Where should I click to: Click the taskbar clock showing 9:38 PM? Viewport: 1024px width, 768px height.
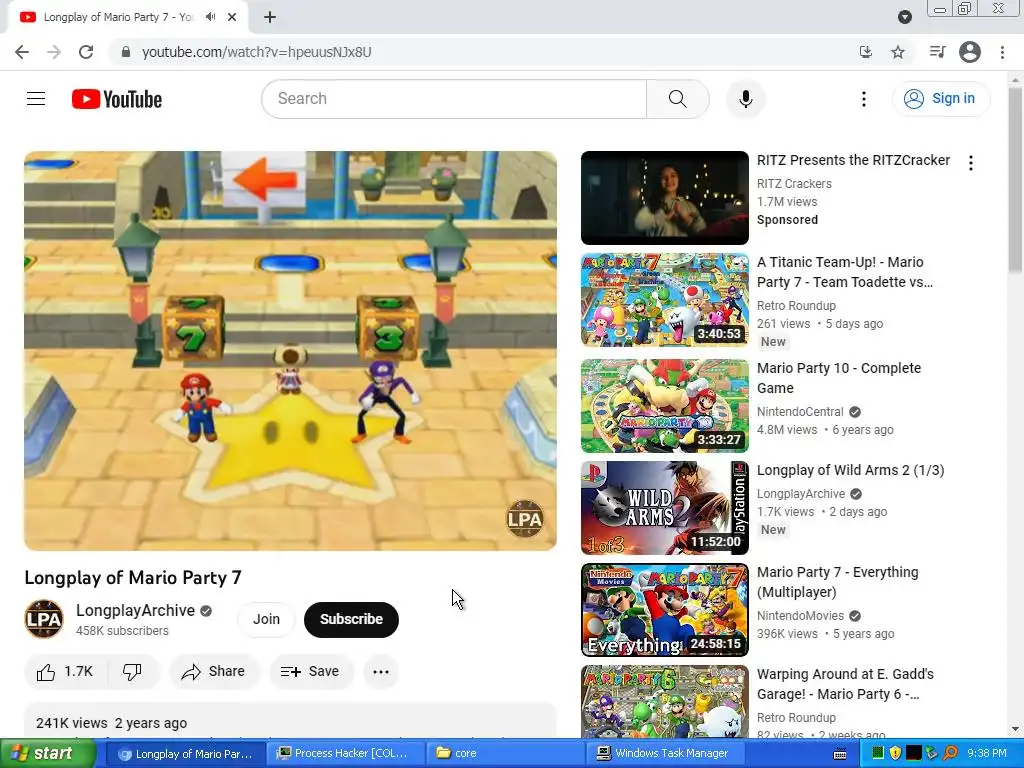coord(987,754)
